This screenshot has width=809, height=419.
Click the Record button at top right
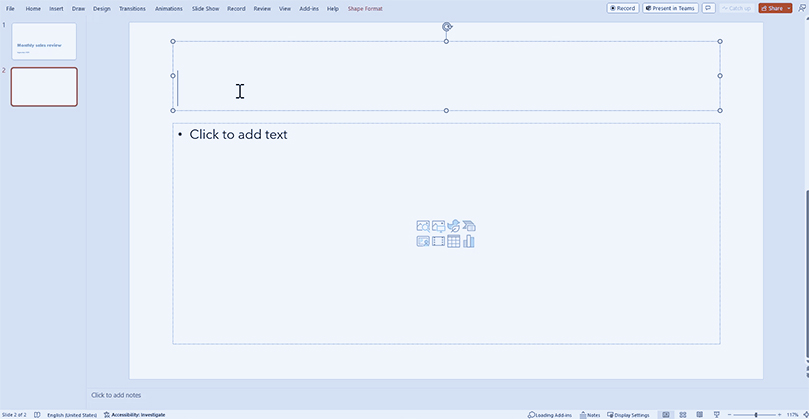623,8
